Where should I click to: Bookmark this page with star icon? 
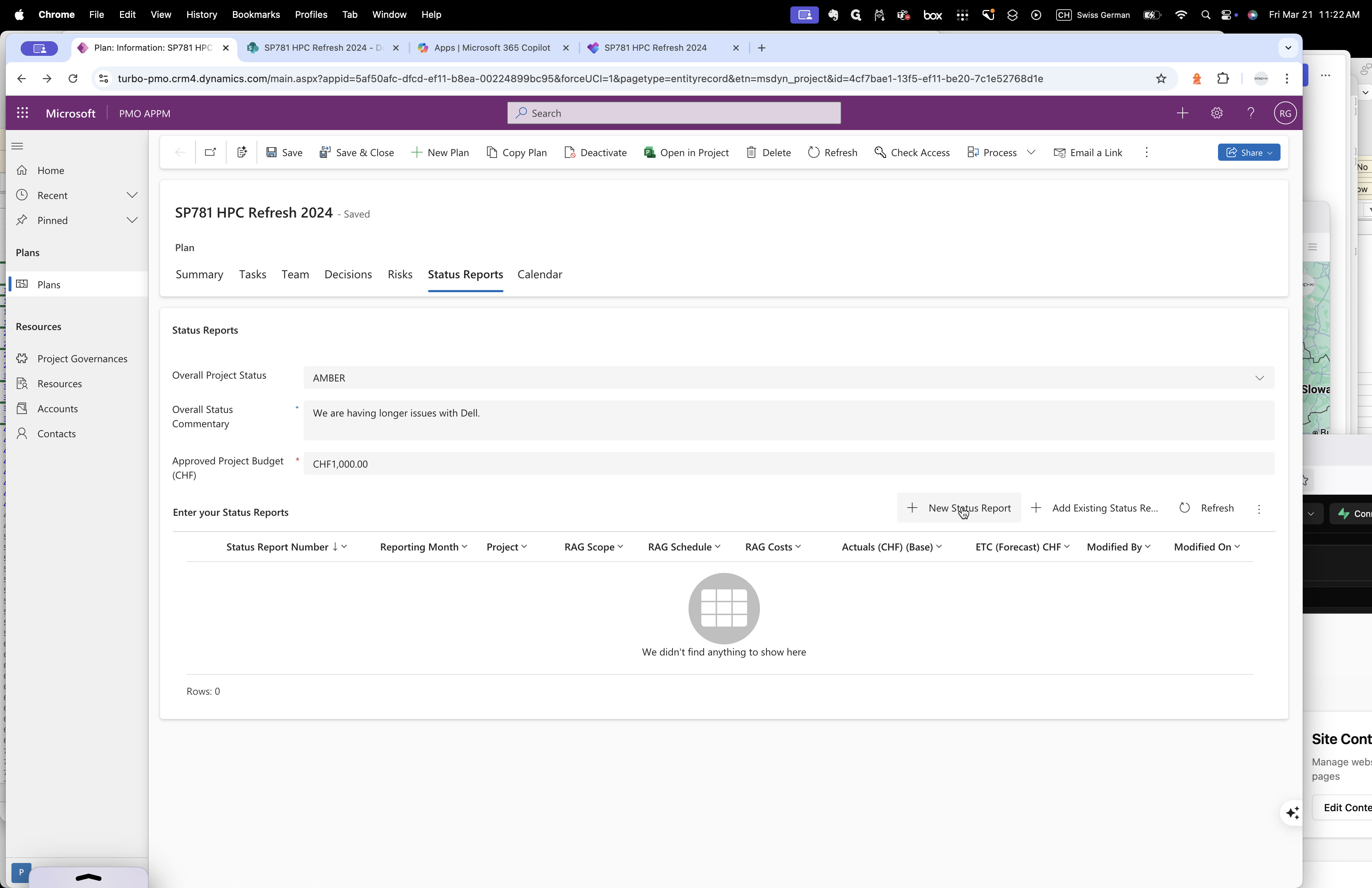[x=1161, y=79]
